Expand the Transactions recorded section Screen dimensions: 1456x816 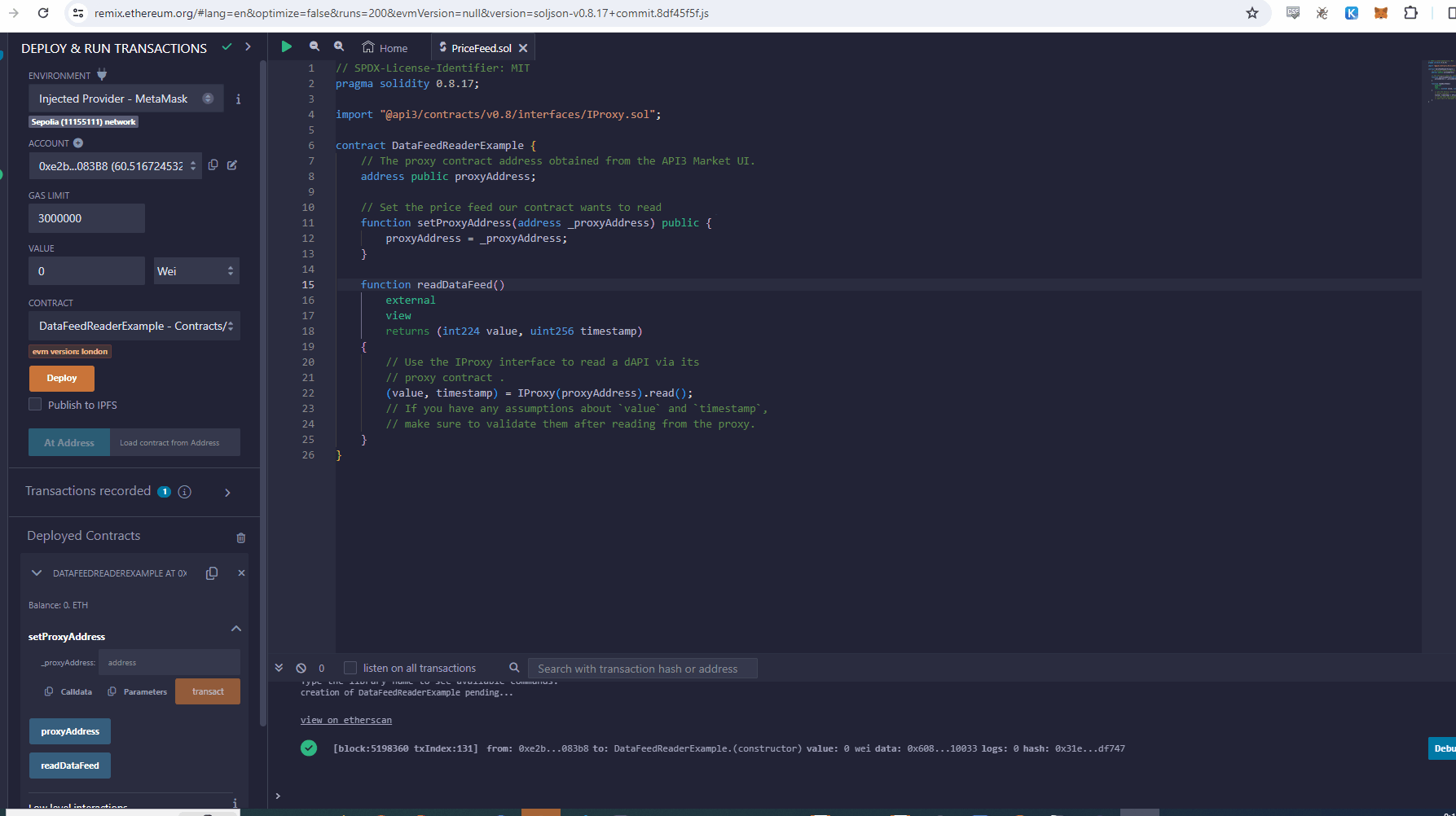227,492
